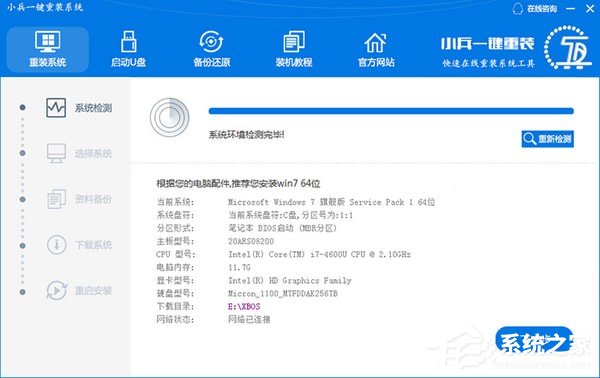Select the 选择系统 step label
The height and width of the screenshot is (378, 600).
[93, 153]
